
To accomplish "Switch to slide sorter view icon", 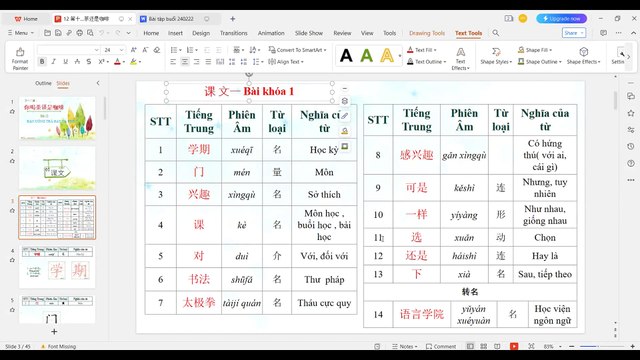I will 484,346.
